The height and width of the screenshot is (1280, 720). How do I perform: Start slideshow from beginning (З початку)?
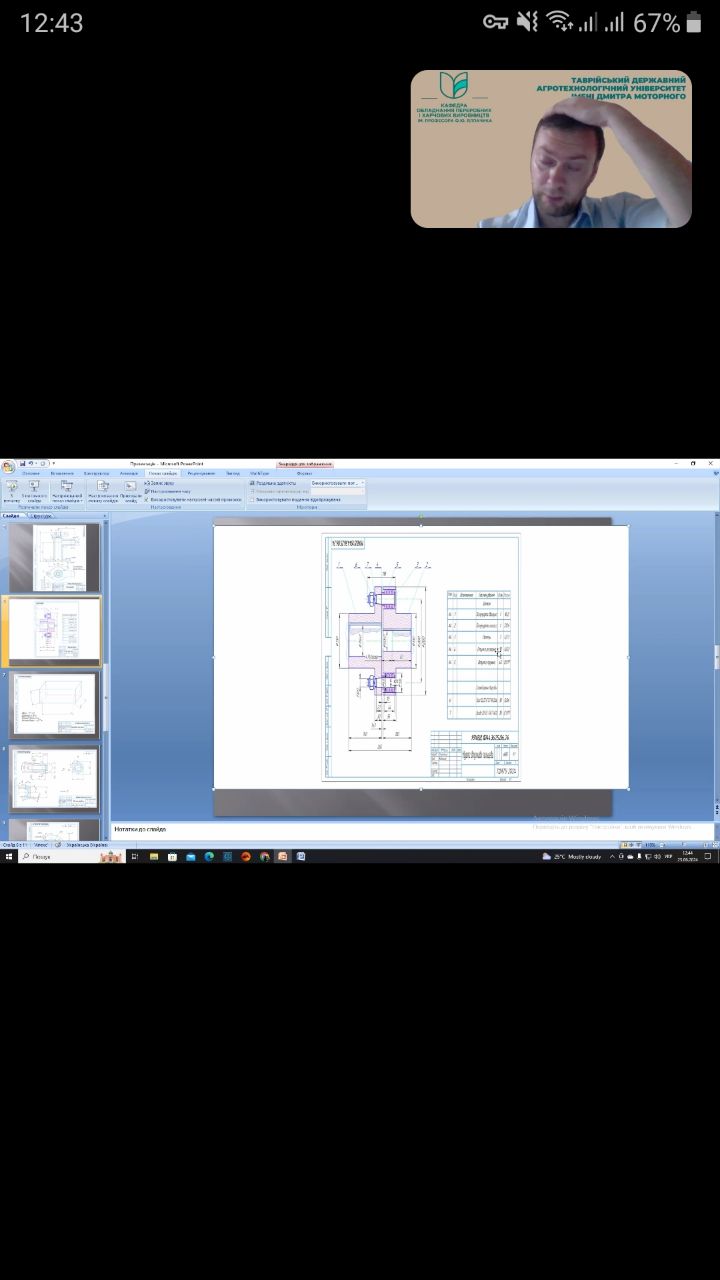pyautogui.click(x=11, y=491)
